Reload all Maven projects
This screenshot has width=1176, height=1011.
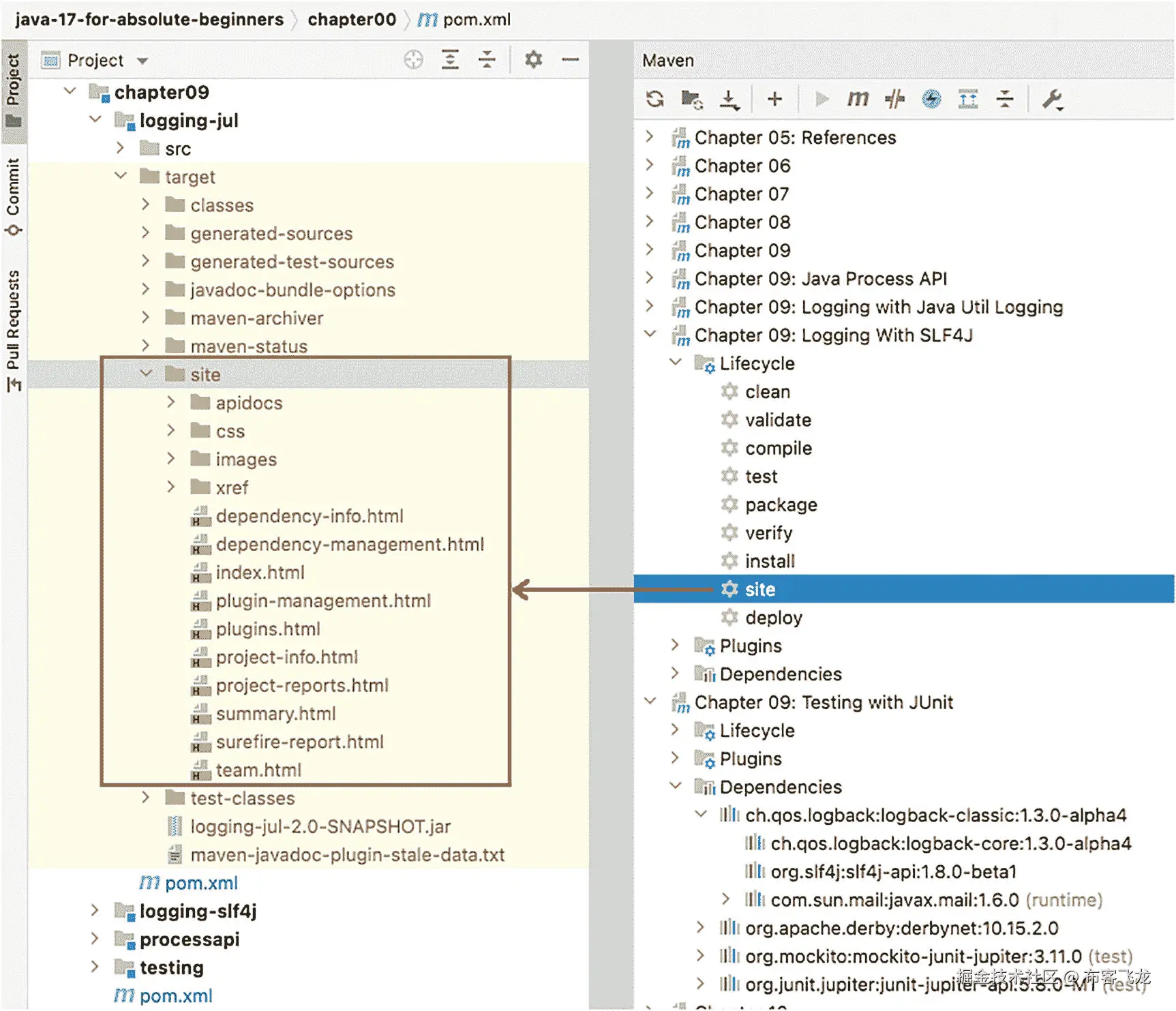(x=655, y=100)
